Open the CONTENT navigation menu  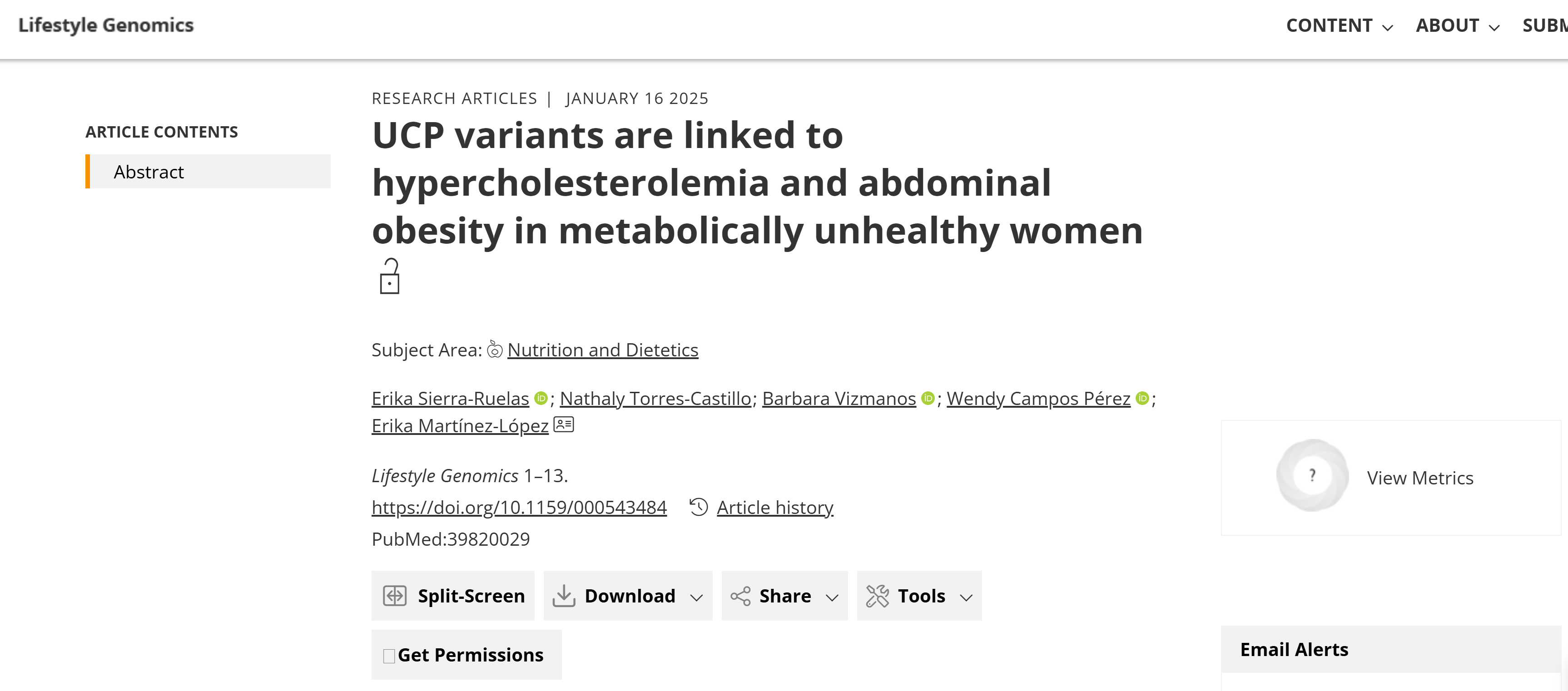pyautogui.click(x=1339, y=25)
